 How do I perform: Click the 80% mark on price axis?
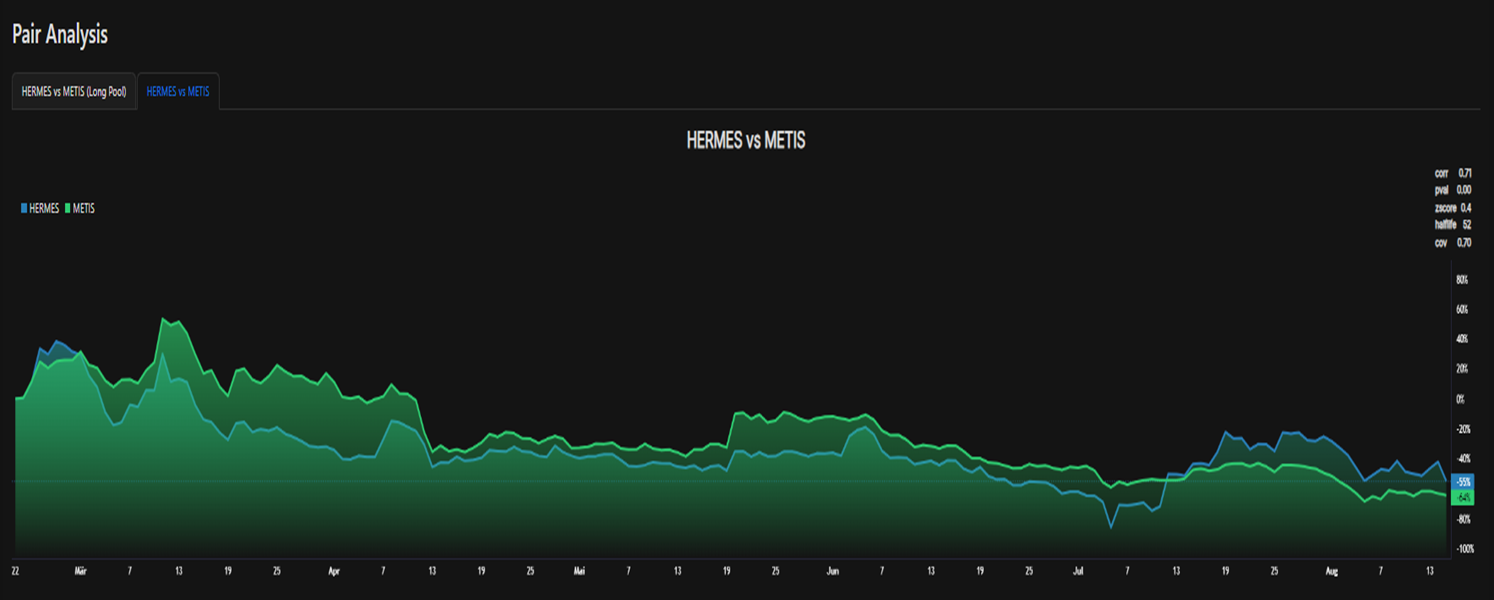tap(1461, 279)
